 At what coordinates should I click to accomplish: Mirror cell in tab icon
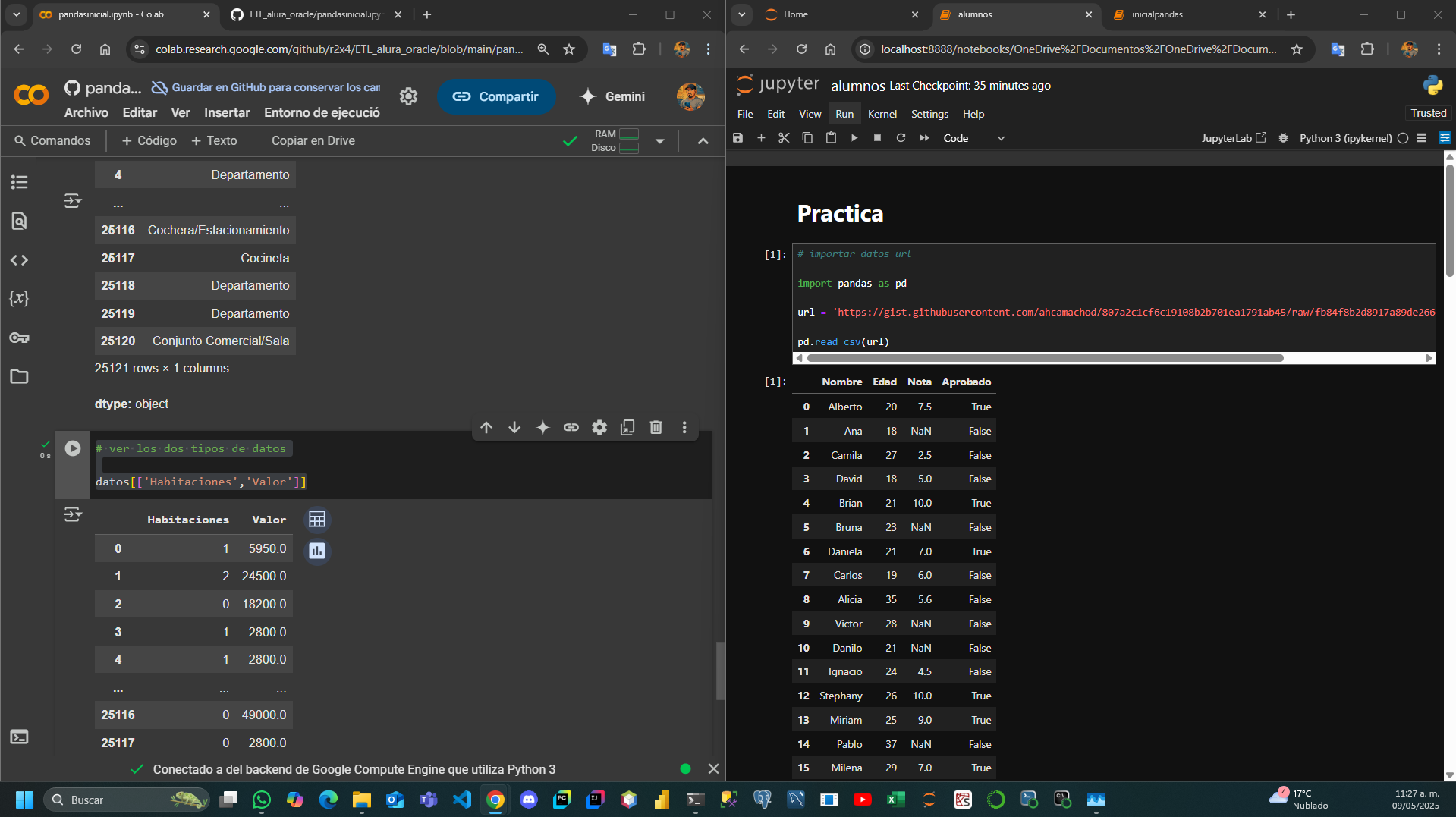[627, 428]
